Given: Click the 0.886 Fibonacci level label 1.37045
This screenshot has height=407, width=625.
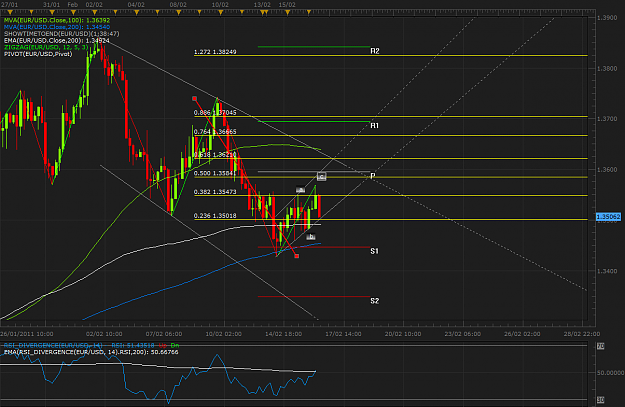Looking at the screenshot, I should click(x=215, y=113).
